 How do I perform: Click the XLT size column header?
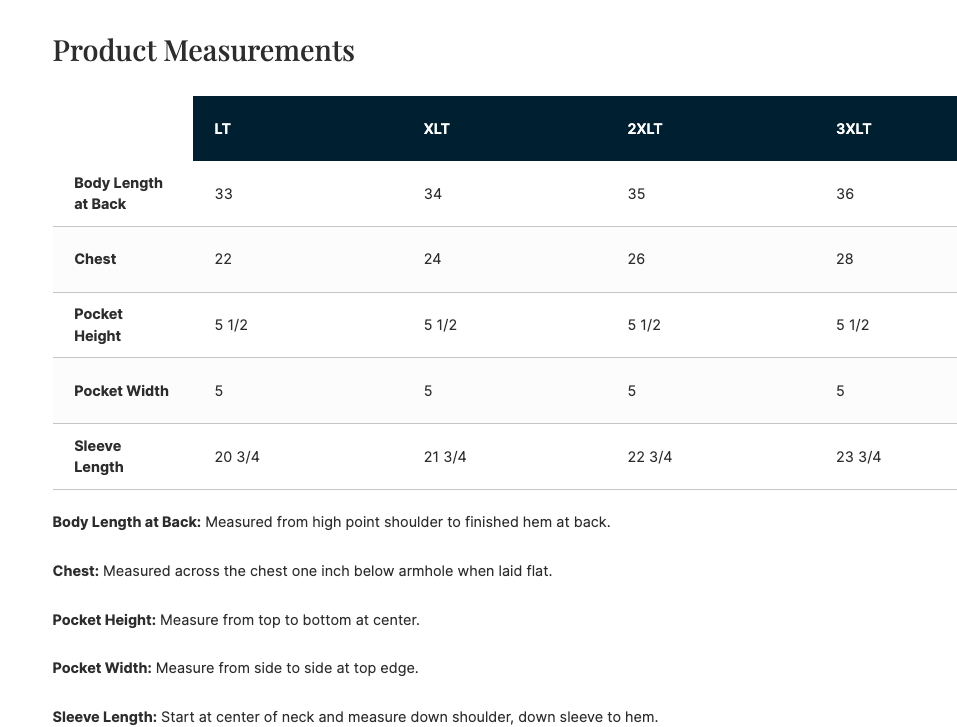(x=436, y=129)
